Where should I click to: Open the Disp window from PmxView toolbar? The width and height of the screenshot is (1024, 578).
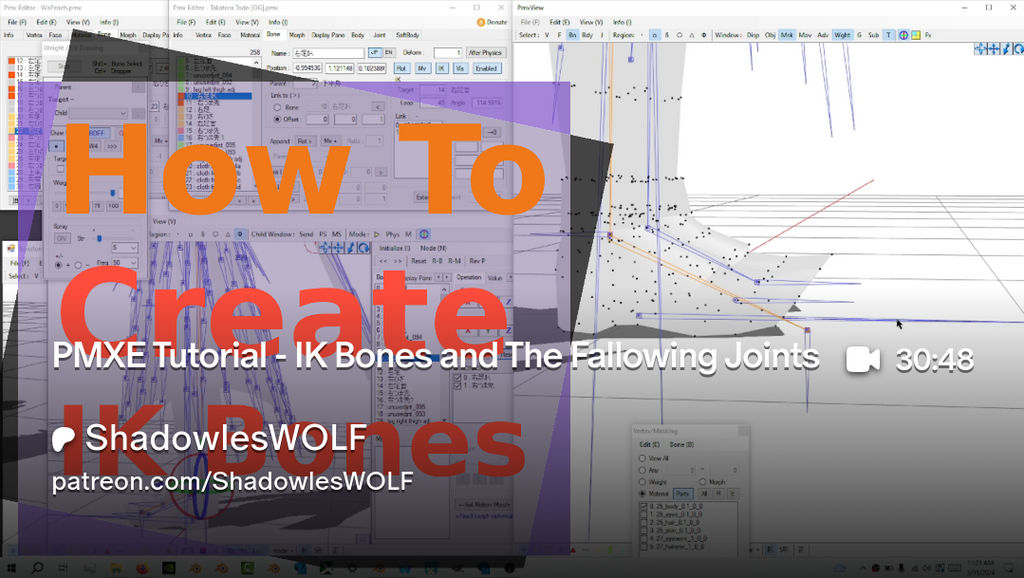point(753,35)
